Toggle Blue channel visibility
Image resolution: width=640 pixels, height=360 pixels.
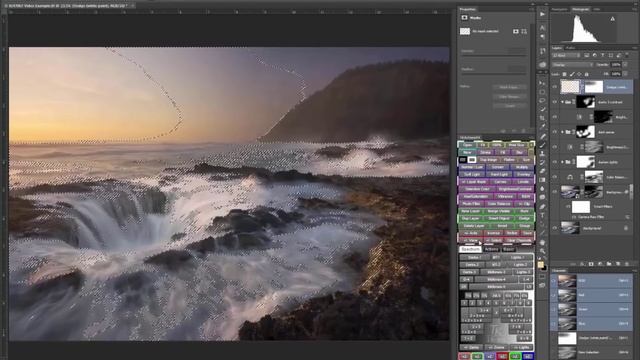coord(554,323)
